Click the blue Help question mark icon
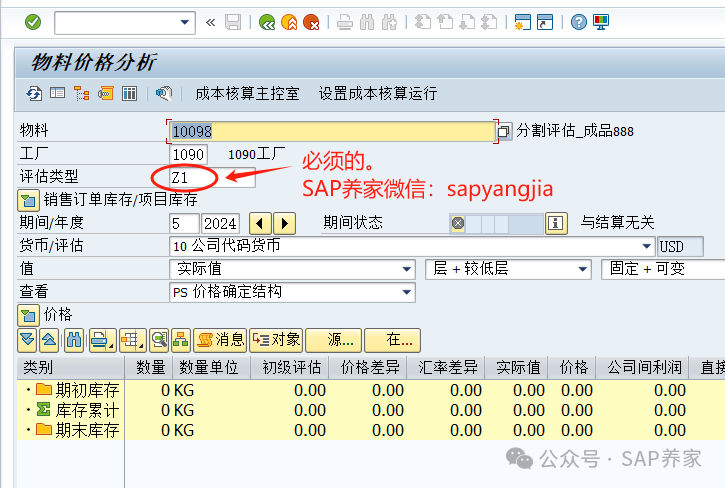This screenshot has width=725, height=488. click(x=578, y=22)
